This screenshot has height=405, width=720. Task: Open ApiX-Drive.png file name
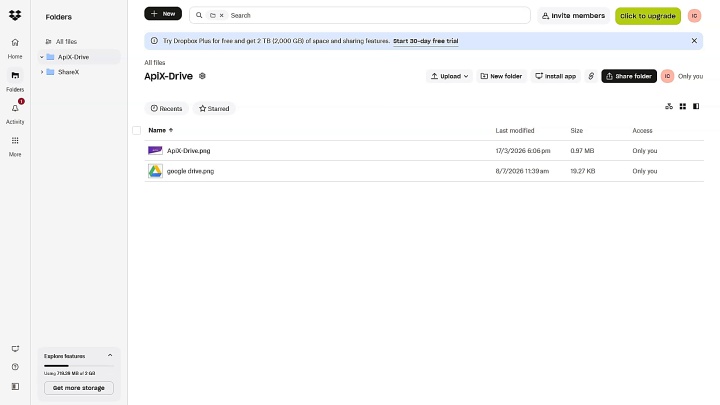(x=189, y=151)
